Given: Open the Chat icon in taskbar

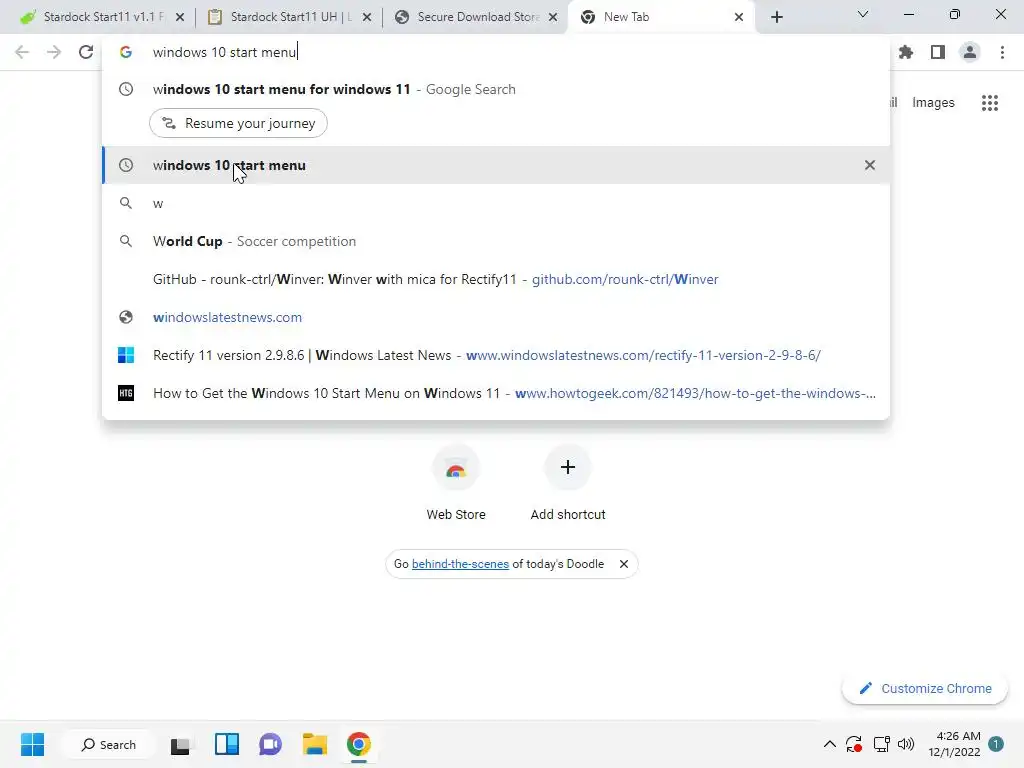Looking at the screenshot, I should 270,744.
